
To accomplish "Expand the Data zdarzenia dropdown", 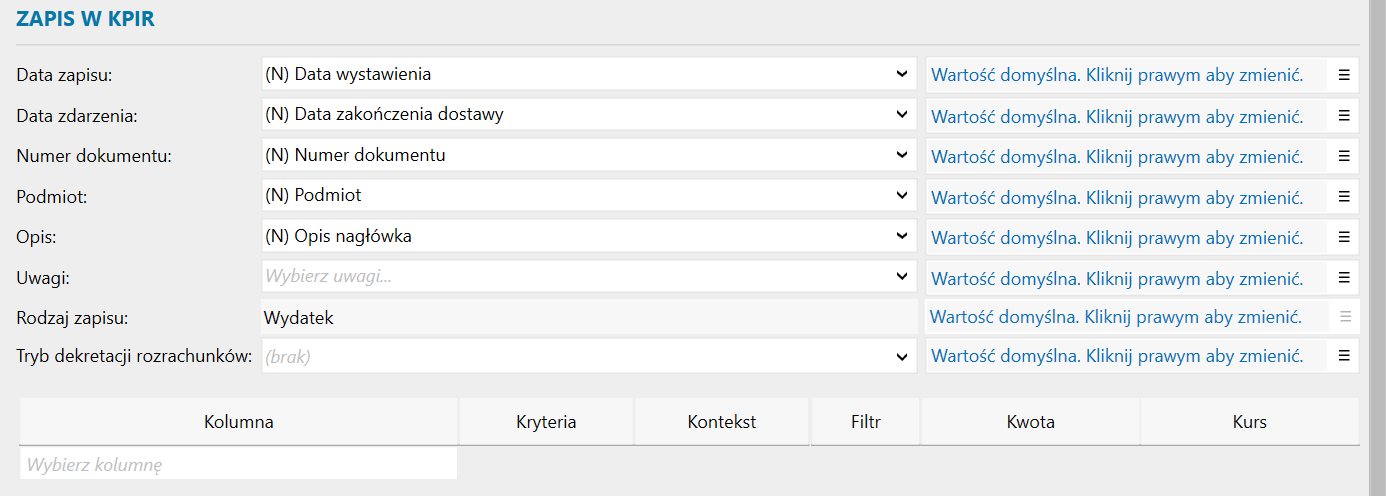I will 902,115.
